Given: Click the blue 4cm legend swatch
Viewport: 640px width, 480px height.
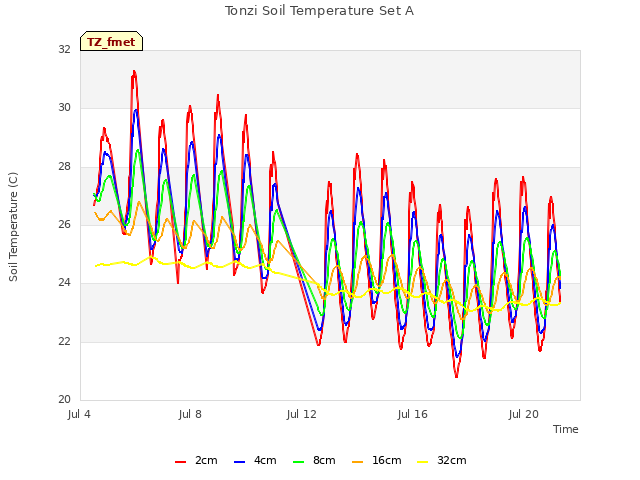Looking at the screenshot, I should pyautogui.click(x=239, y=462).
